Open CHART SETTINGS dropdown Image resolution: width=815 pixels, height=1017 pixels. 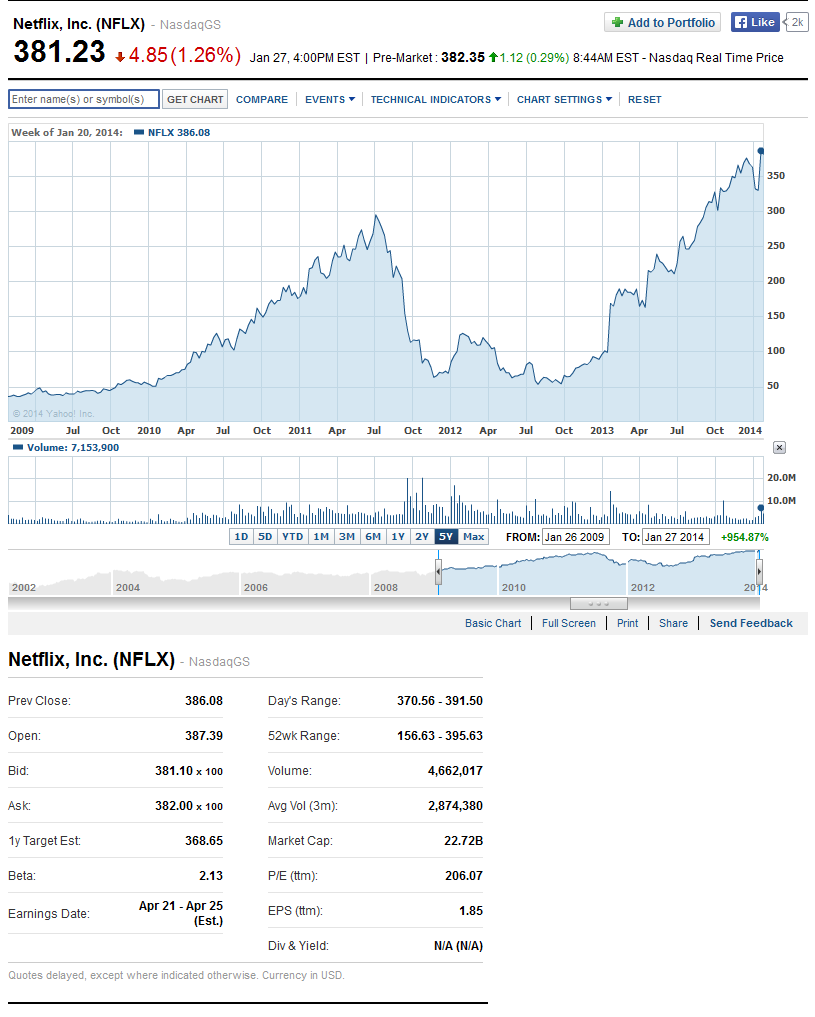tap(564, 99)
